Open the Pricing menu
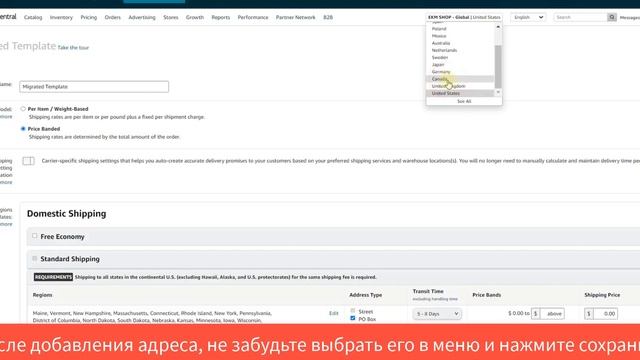Image resolution: width=640 pixels, height=360 pixels. 89,17
